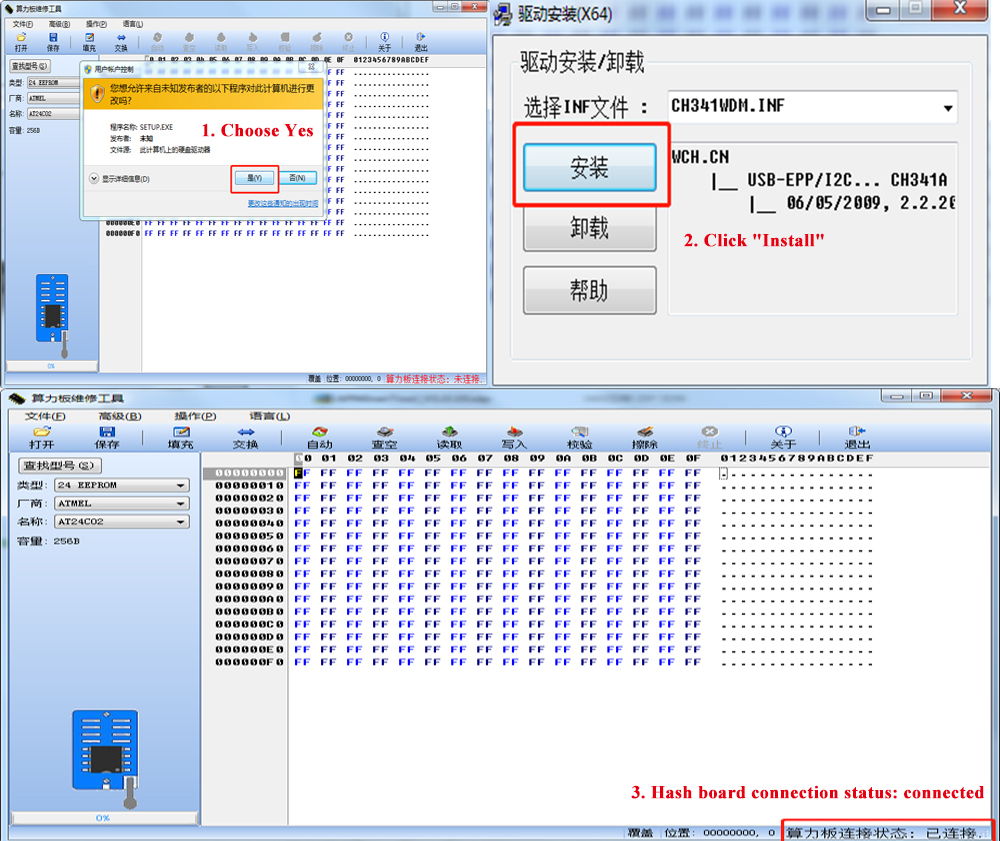Open 文件(F) menu in window behind UAC dialog
Viewport: 1000px width, 841px height.
pyautogui.click(x=22, y=24)
